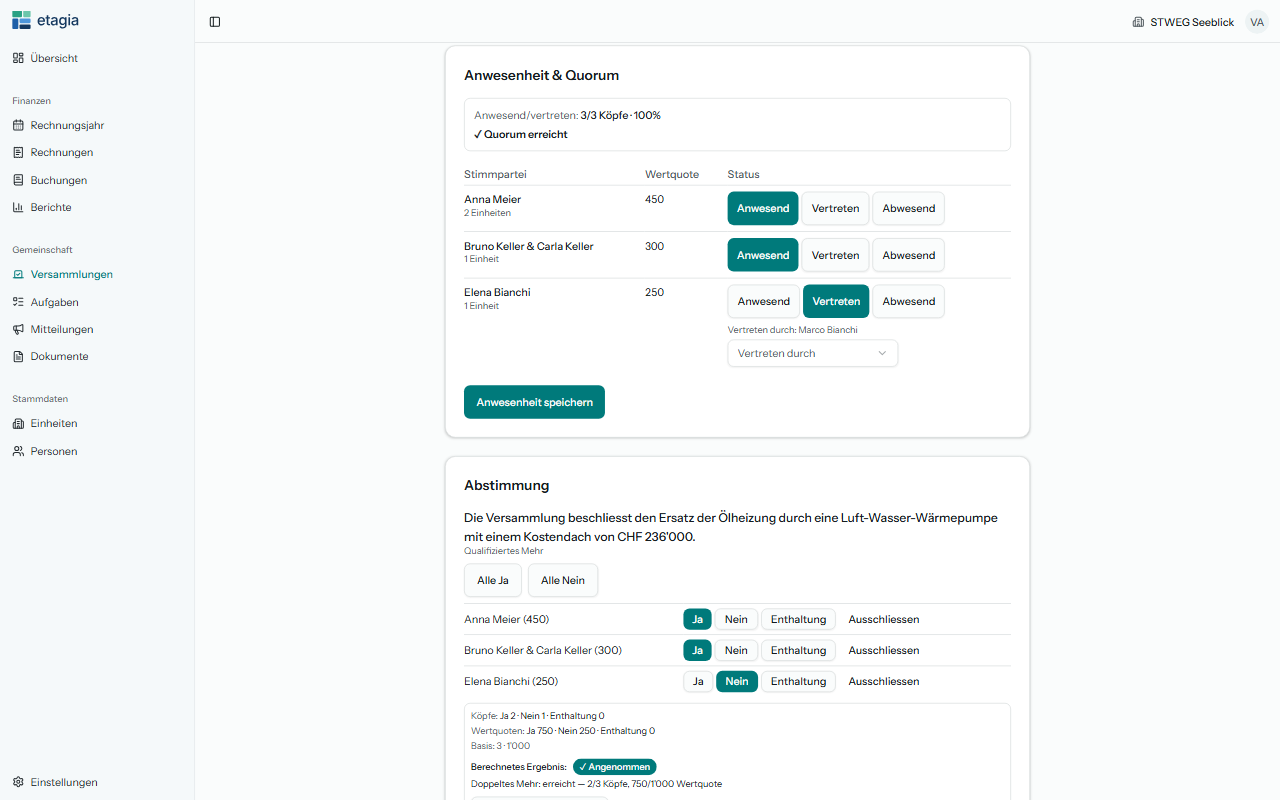Viewport: 1280px width, 800px height.
Task: Click Ausschliessen for Elena Bianchi
Action: [x=884, y=681]
